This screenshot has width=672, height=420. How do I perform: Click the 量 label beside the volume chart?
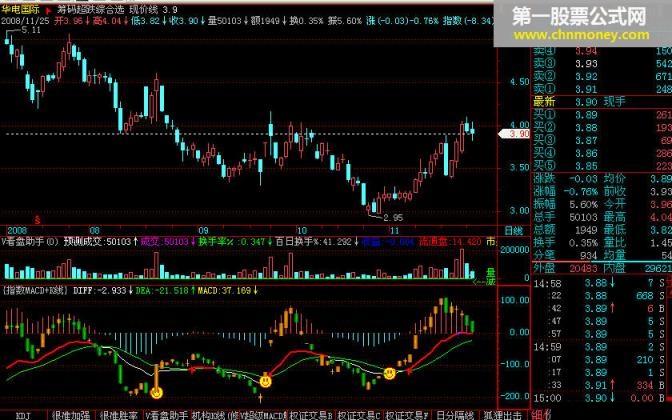[x=491, y=272]
